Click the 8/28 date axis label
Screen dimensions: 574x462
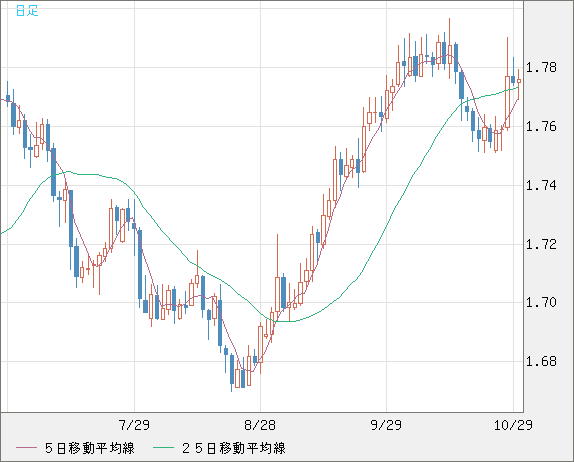click(260, 425)
